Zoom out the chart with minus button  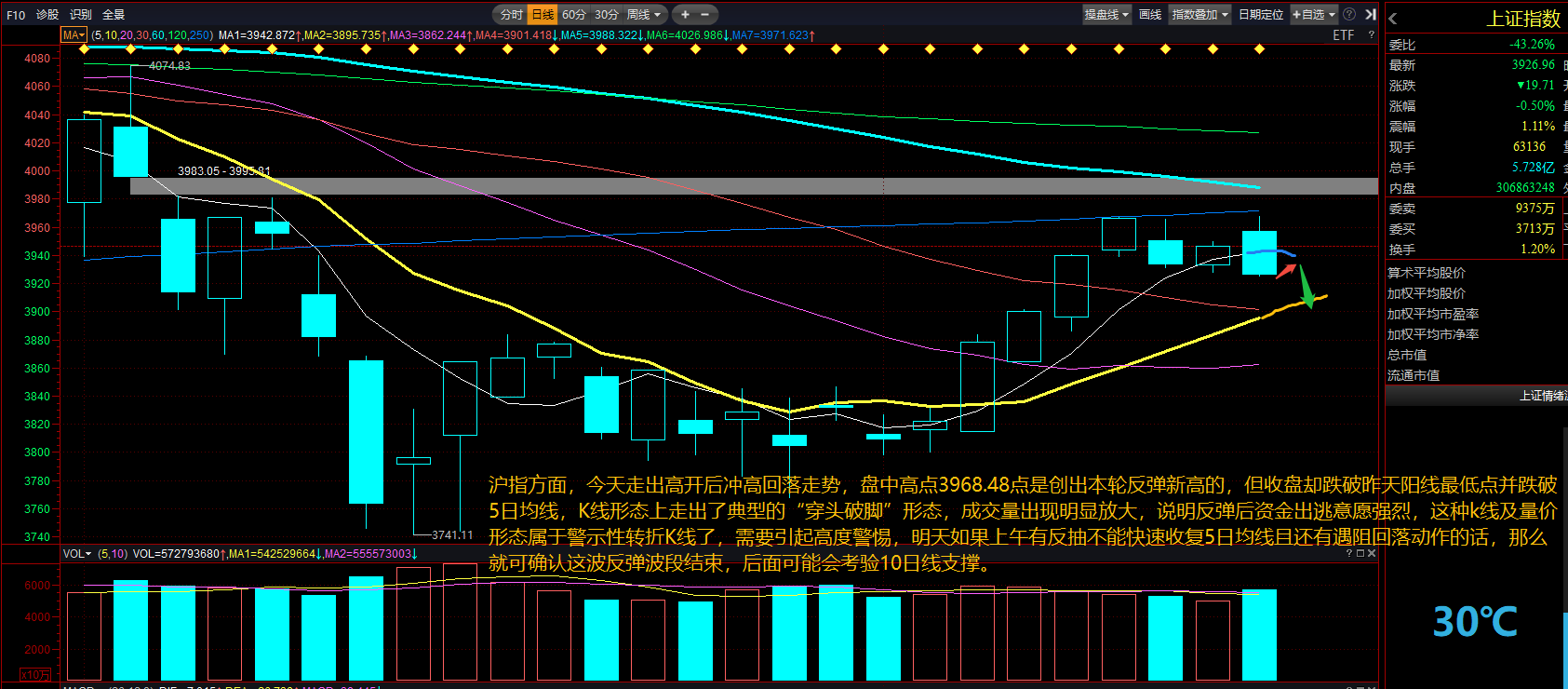click(704, 15)
